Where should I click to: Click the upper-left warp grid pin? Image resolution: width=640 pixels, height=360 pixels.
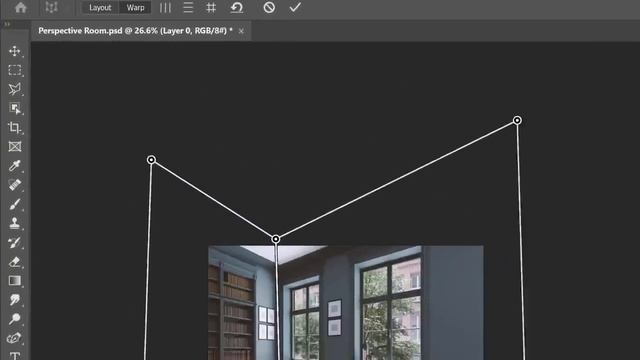point(151,160)
